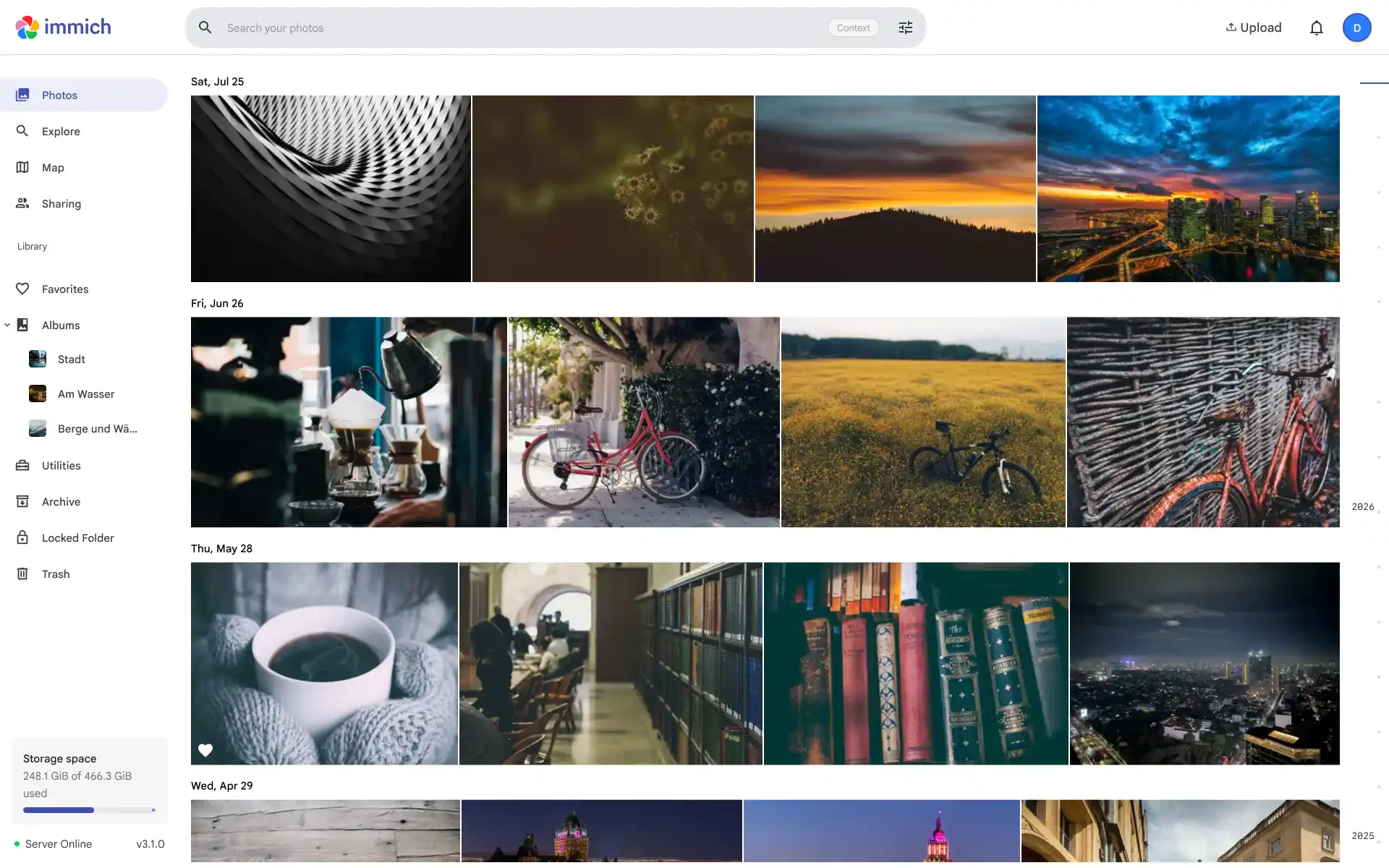Select the Sat, Jul 25 date header
Image resolution: width=1389 pixels, height=868 pixels.
click(217, 82)
